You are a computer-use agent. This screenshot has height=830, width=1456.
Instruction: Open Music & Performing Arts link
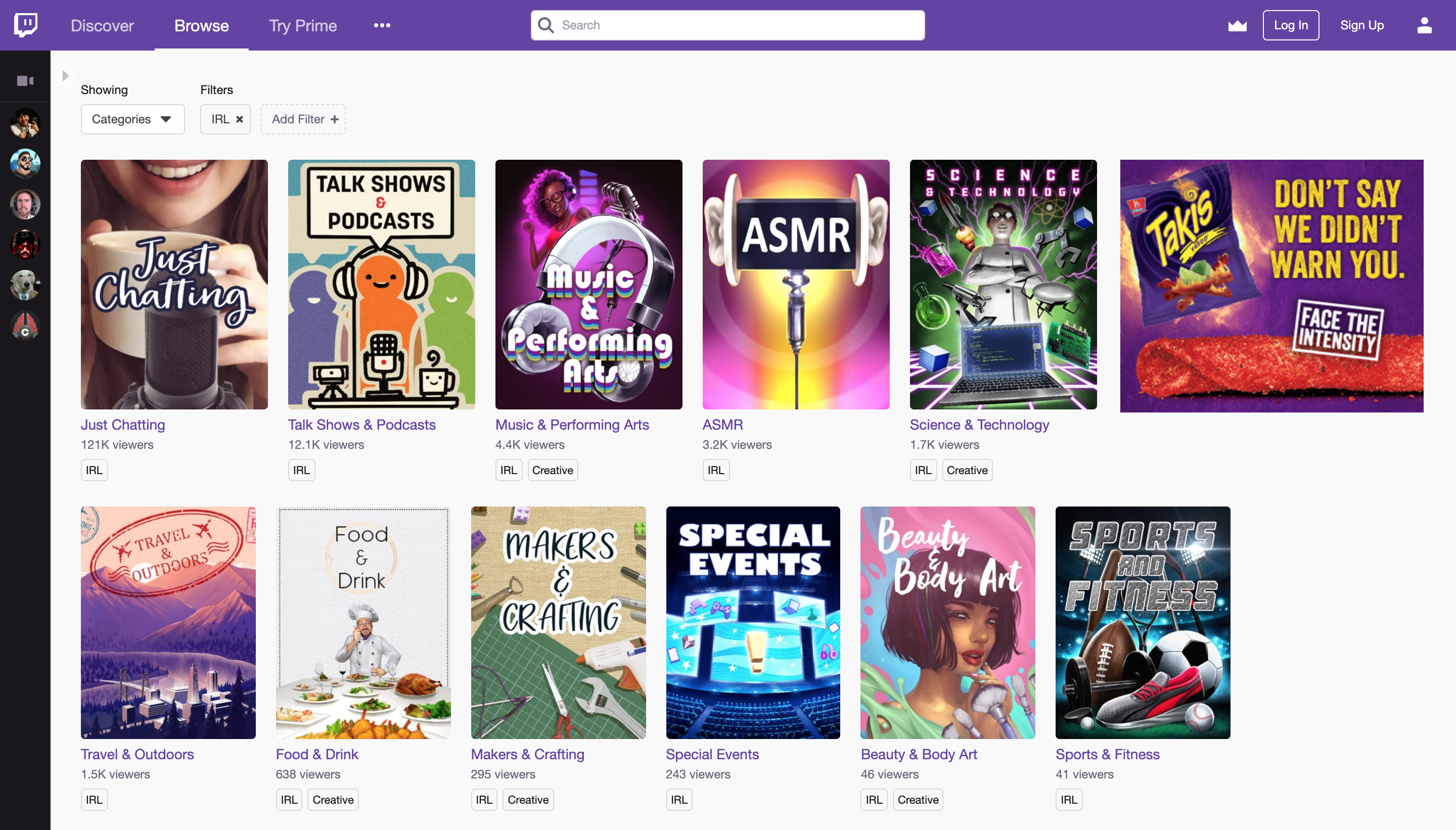(x=572, y=425)
